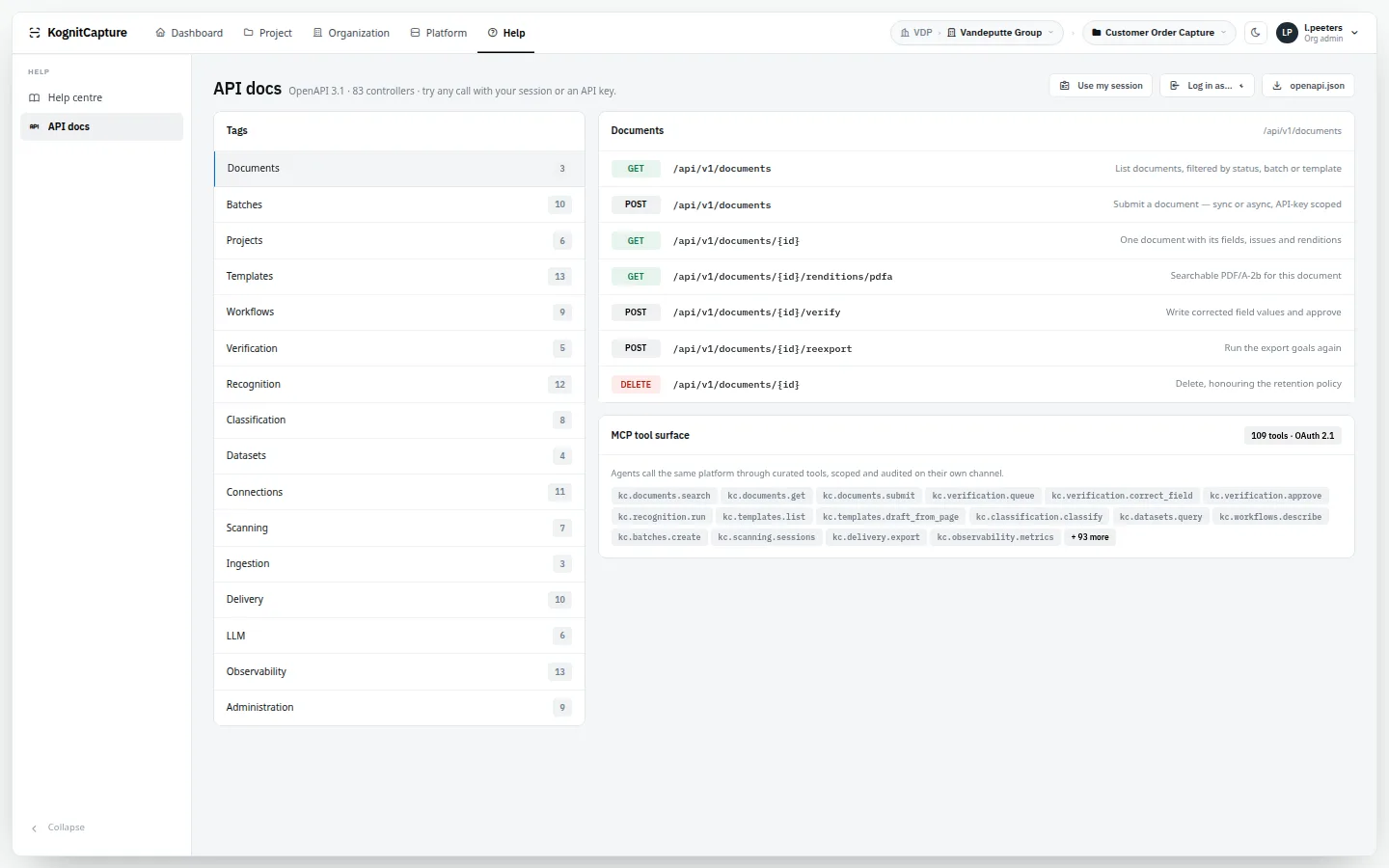This screenshot has height=868, width=1389.
Task: Open the Observability tag
Action: (399, 671)
